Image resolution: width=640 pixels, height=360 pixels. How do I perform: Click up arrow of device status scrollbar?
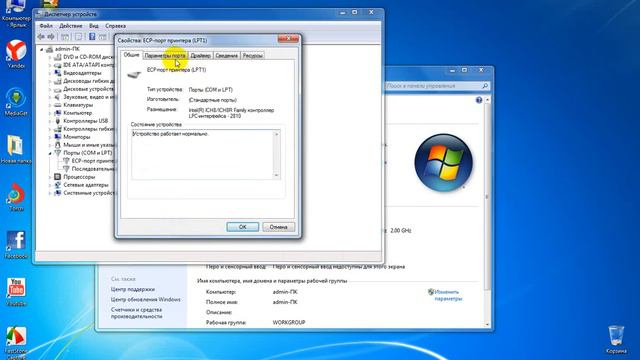pyautogui.click(x=277, y=134)
